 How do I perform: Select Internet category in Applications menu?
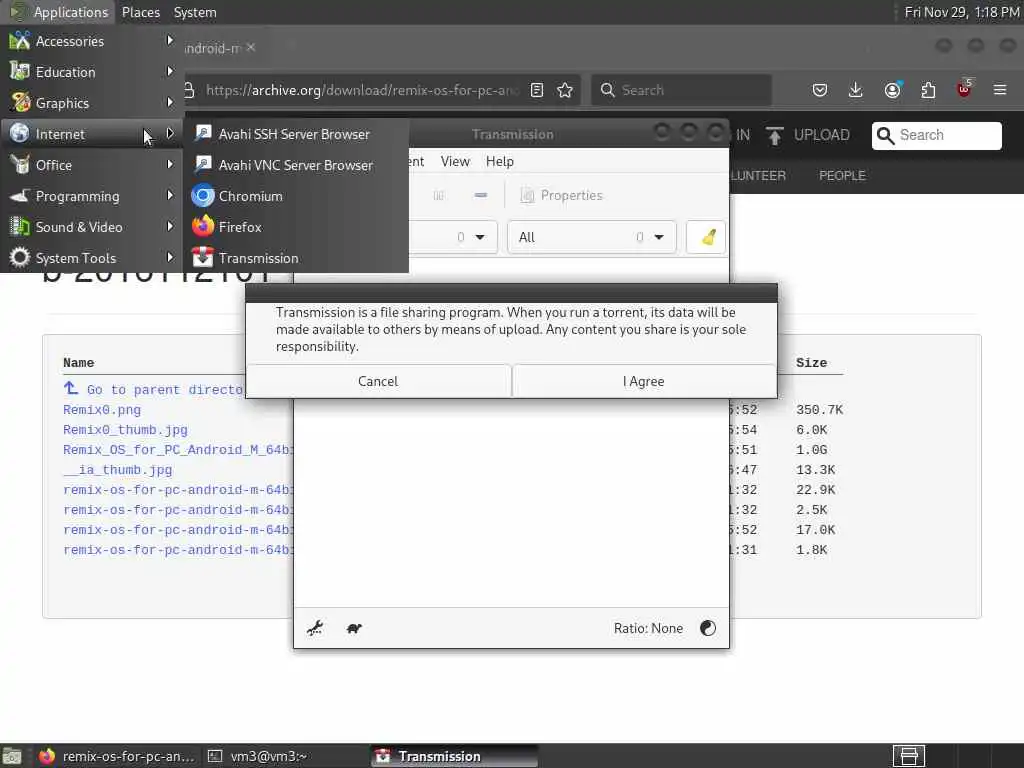click(x=91, y=134)
